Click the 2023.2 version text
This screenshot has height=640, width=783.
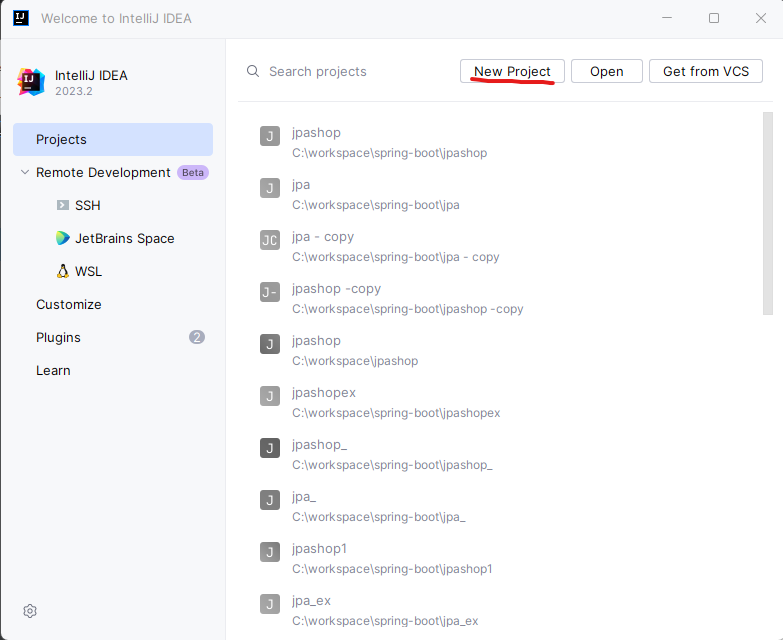[x=74, y=91]
